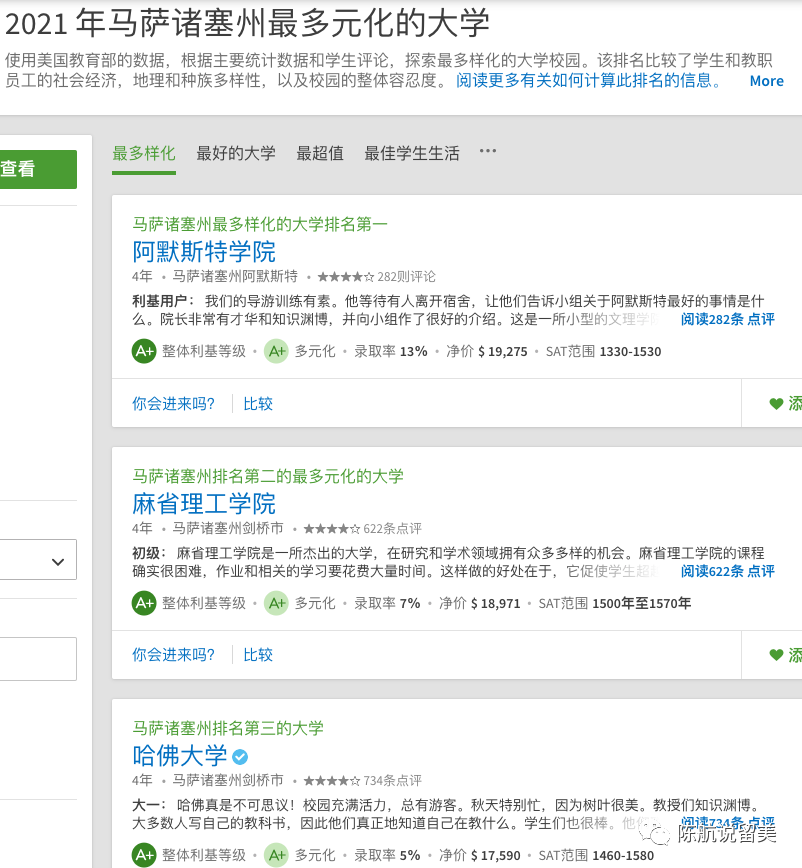Image resolution: width=802 pixels, height=868 pixels.
Task: Open the 阅读更多有关如何计算此排名的信息 link
Action: click(589, 81)
